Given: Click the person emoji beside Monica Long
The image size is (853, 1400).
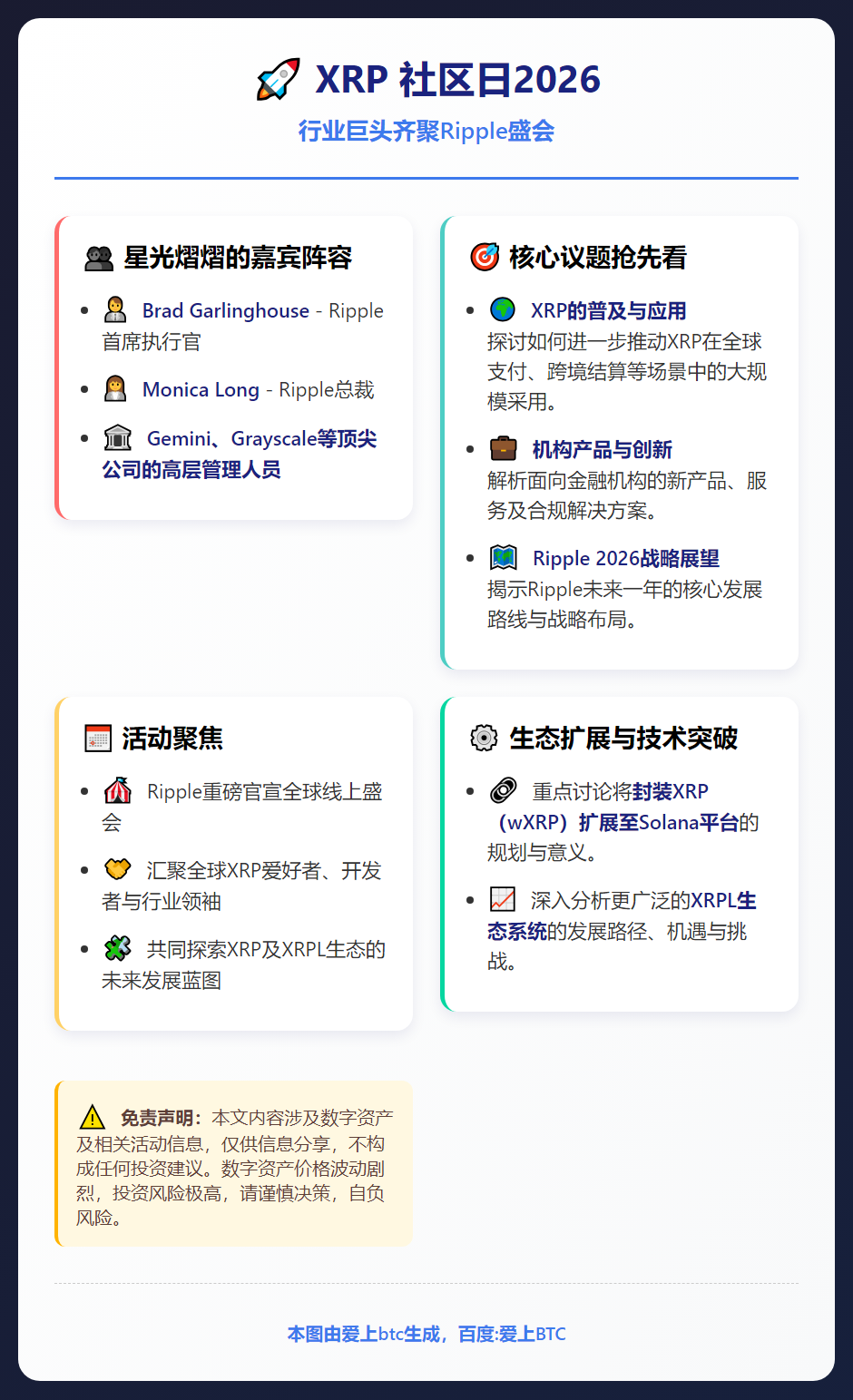Looking at the screenshot, I should [115, 389].
